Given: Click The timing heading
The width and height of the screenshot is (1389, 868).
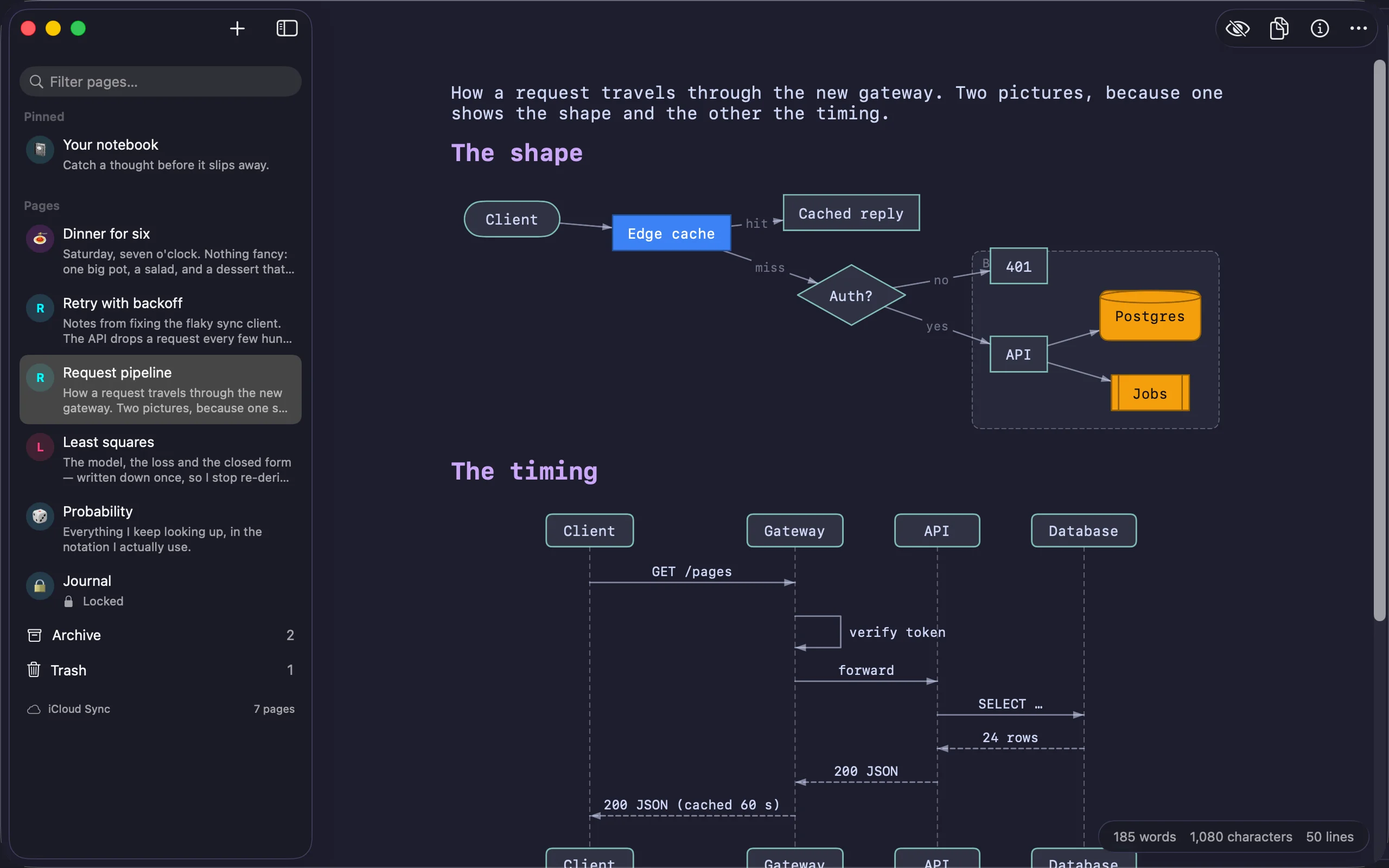Looking at the screenshot, I should click(x=524, y=471).
